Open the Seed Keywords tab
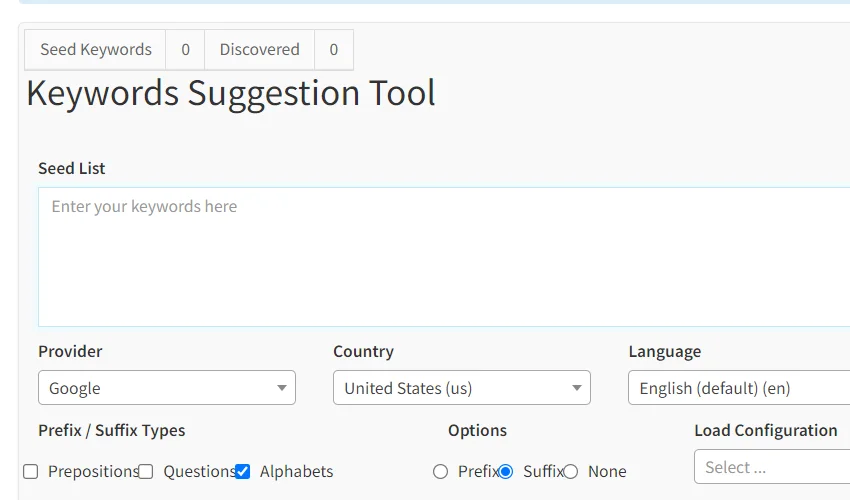850x500 pixels. [x=96, y=50]
